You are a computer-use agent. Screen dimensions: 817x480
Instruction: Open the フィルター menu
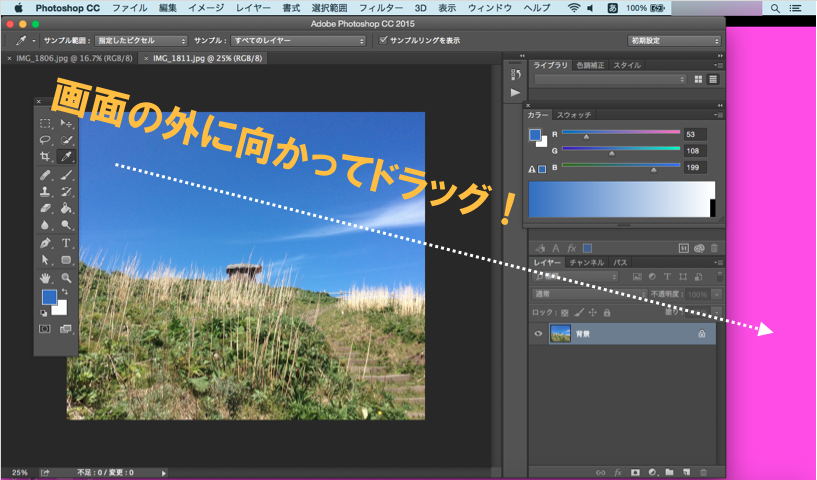tap(381, 8)
